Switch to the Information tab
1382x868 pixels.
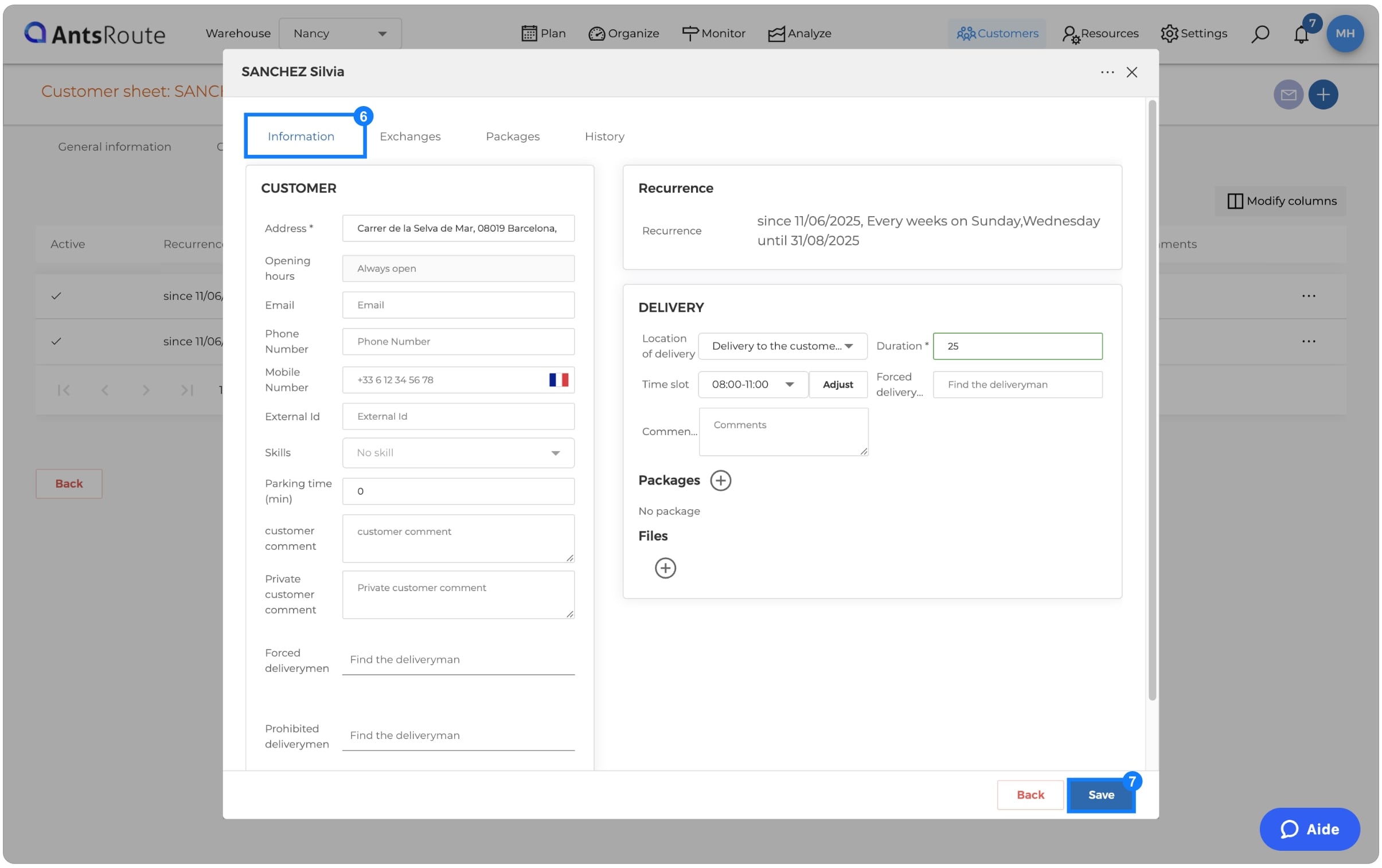click(300, 136)
